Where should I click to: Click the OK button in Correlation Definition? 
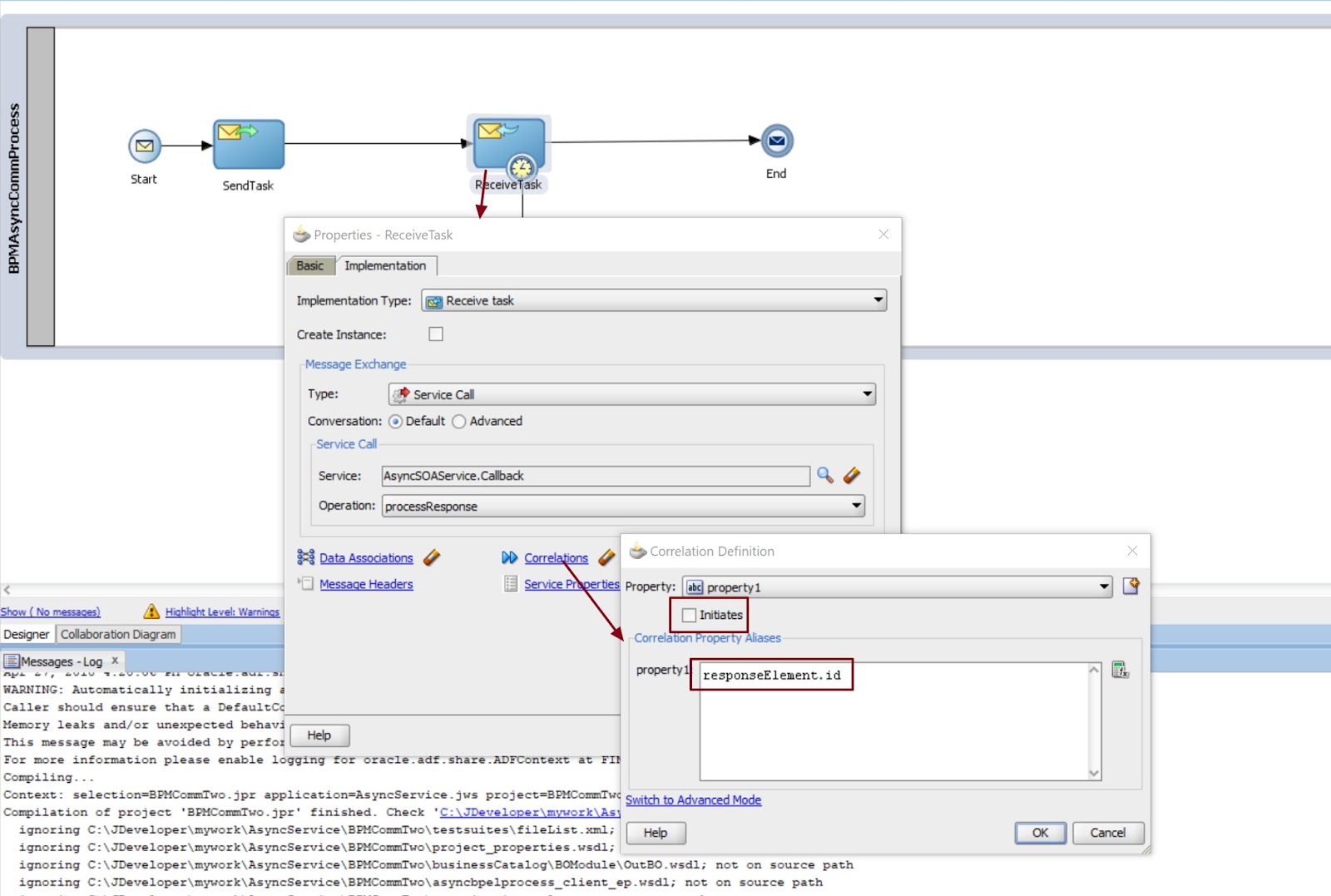(1039, 833)
